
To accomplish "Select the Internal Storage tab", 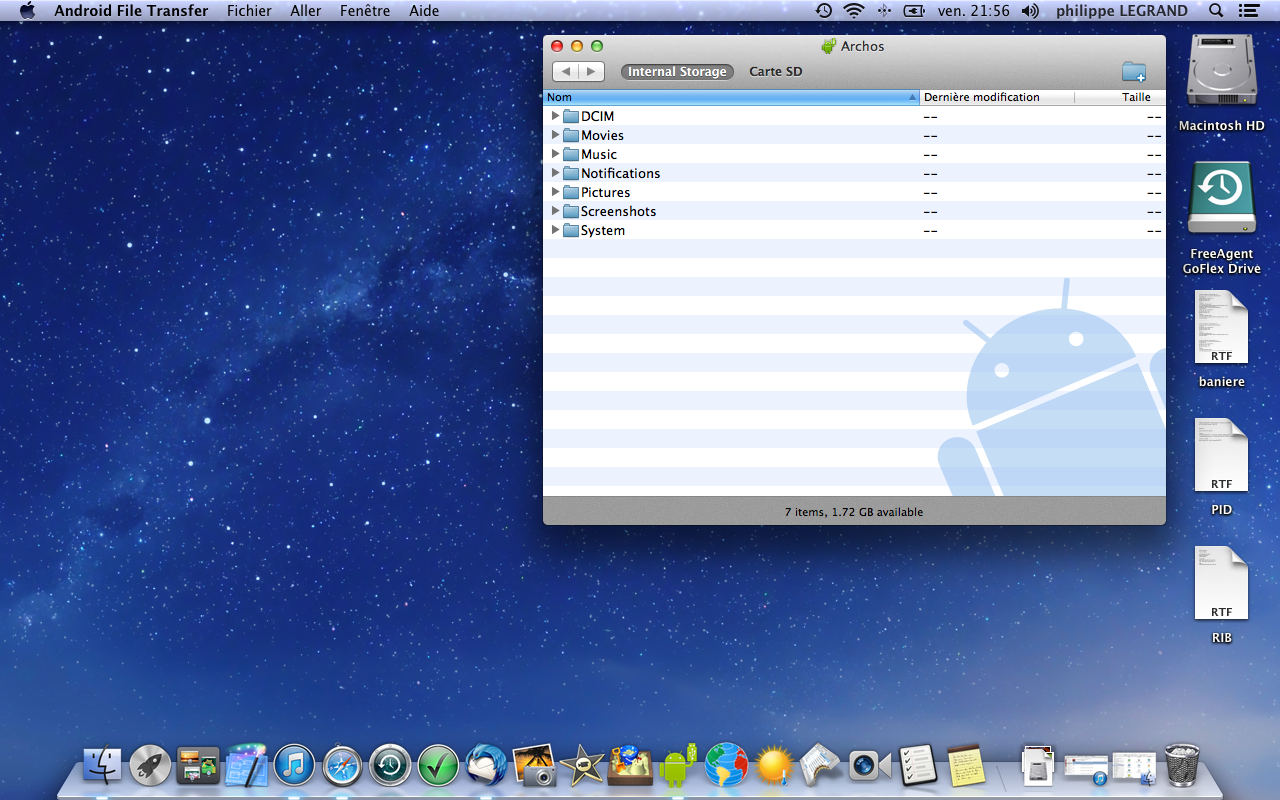I will (x=677, y=72).
